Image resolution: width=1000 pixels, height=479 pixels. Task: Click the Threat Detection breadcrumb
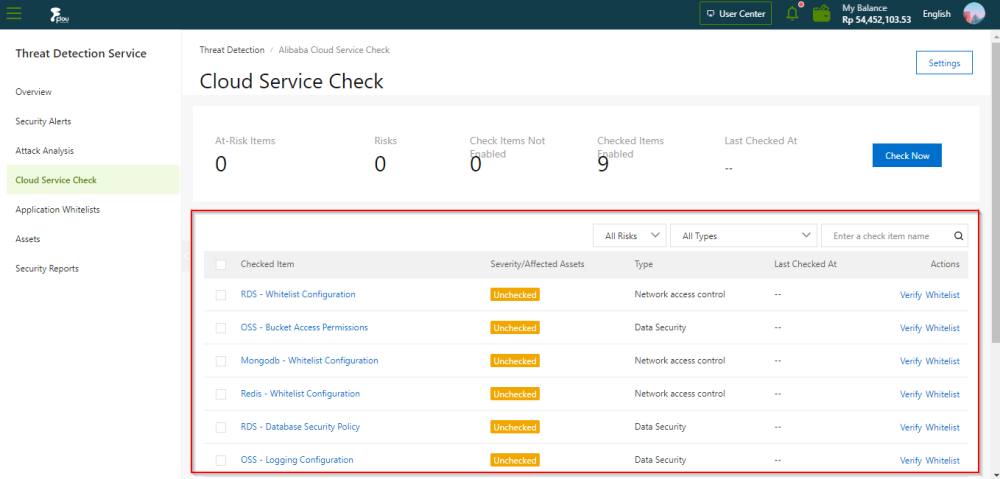point(232,50)
